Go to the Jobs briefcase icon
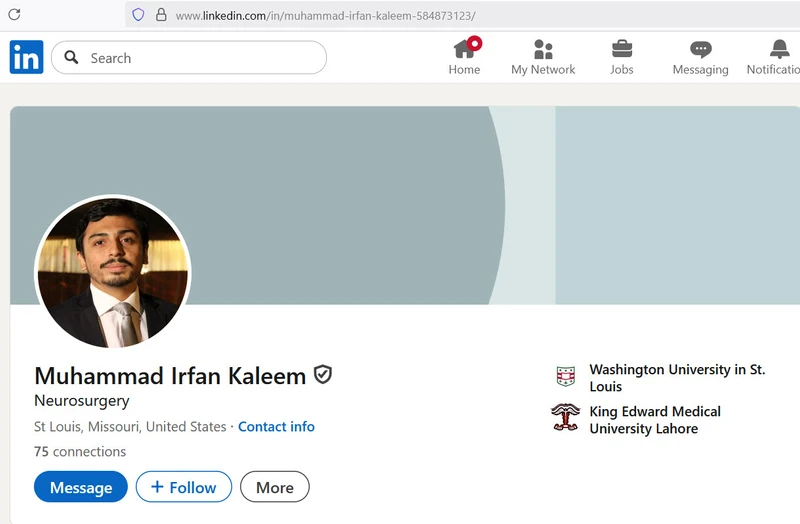The width and height of the screenshot is (800, 524). click(622, 49)
